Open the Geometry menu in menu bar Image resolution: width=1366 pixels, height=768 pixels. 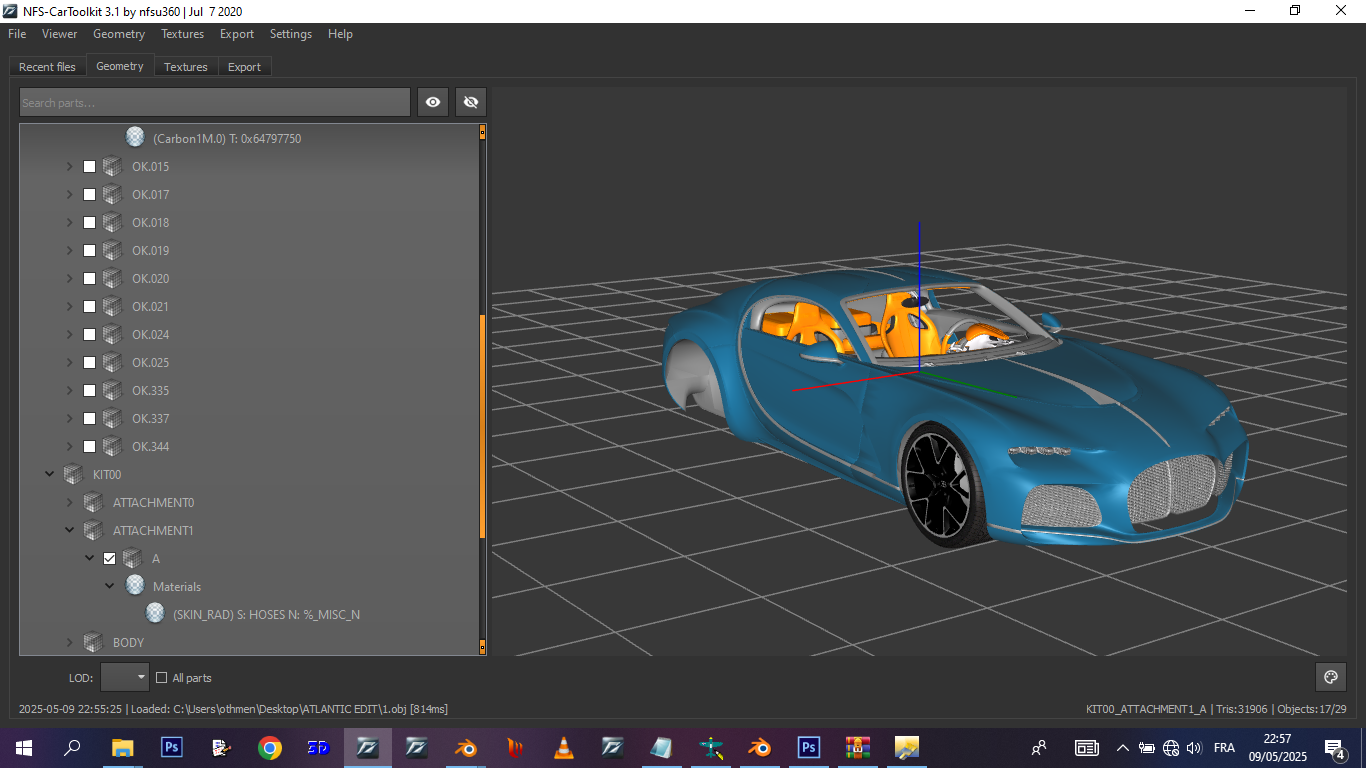tap(119, 34)
